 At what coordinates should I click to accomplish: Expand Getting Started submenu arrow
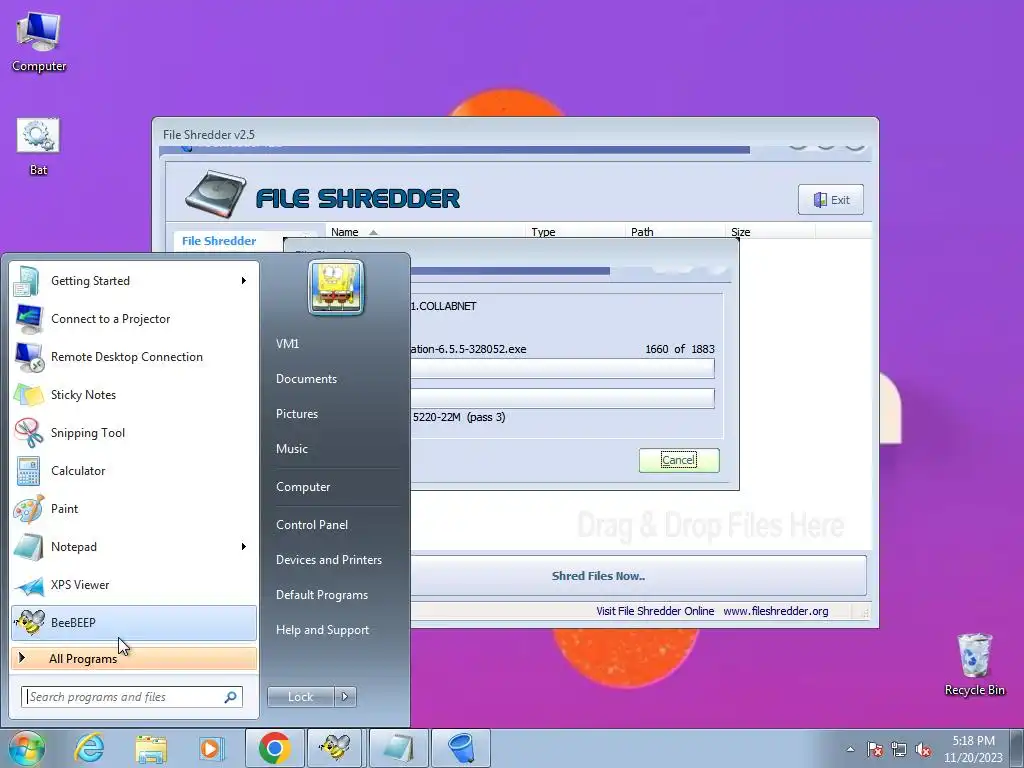(244, 281)
